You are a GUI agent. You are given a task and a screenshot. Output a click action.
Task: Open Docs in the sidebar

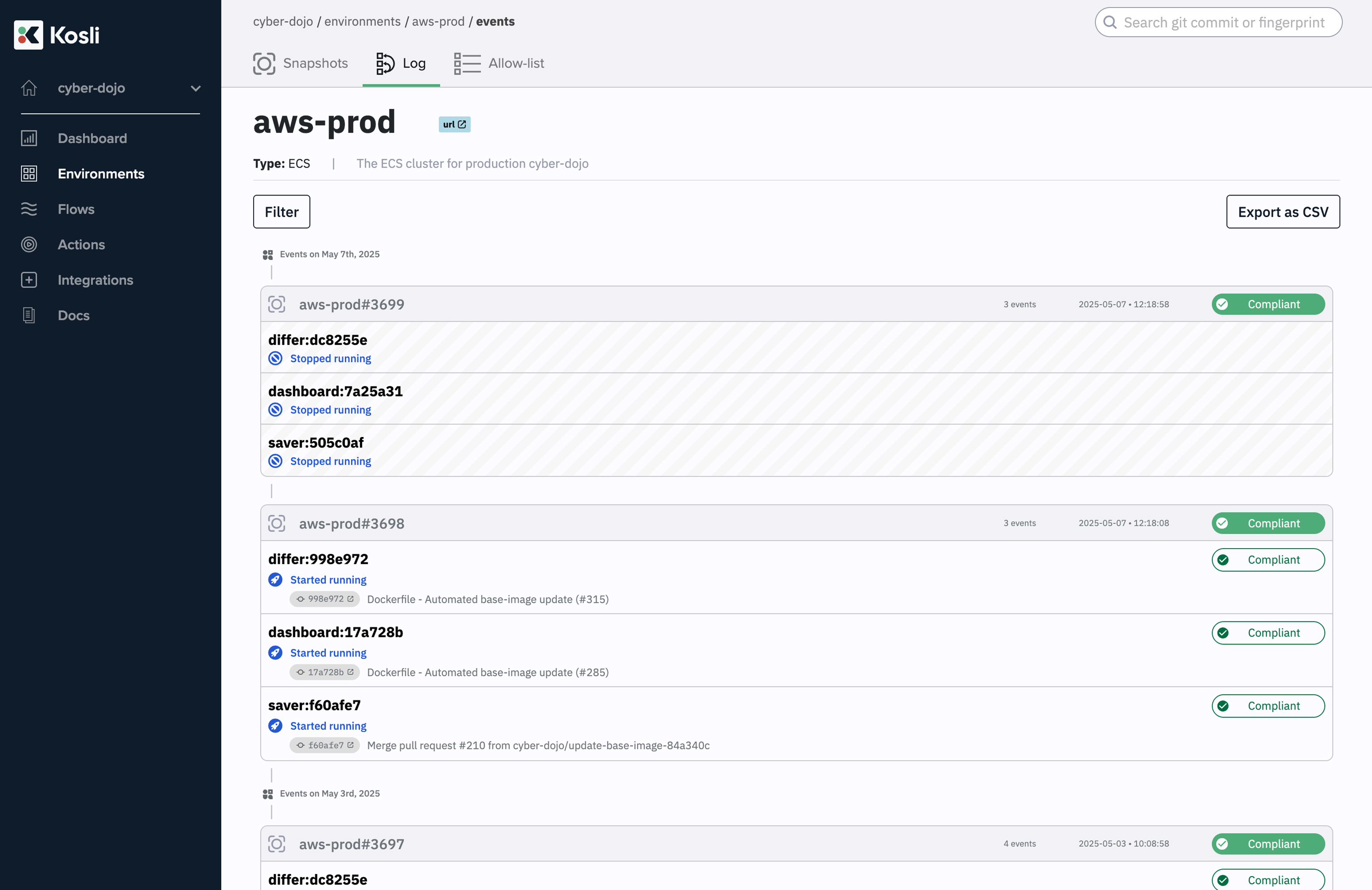[73, 315]
